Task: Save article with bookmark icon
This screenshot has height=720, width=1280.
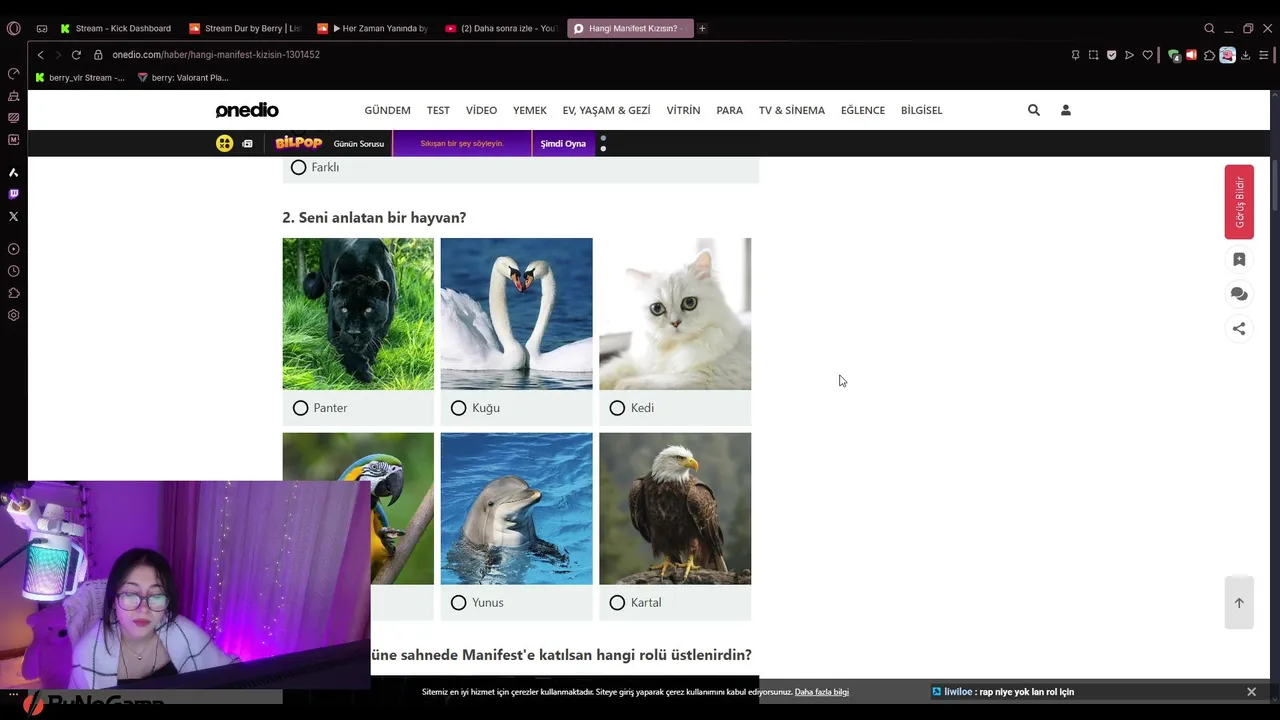Action: [1239, 259]
